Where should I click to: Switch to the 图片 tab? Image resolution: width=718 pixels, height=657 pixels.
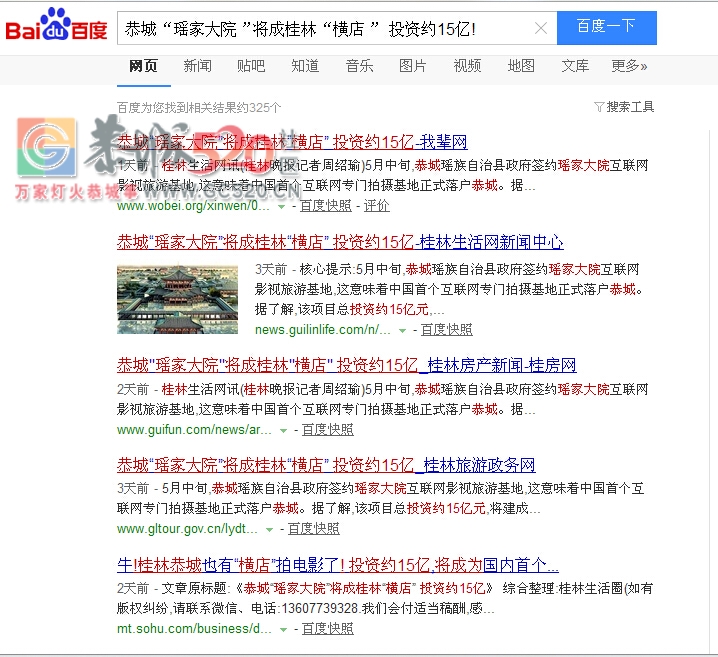[x=413, y=66]
